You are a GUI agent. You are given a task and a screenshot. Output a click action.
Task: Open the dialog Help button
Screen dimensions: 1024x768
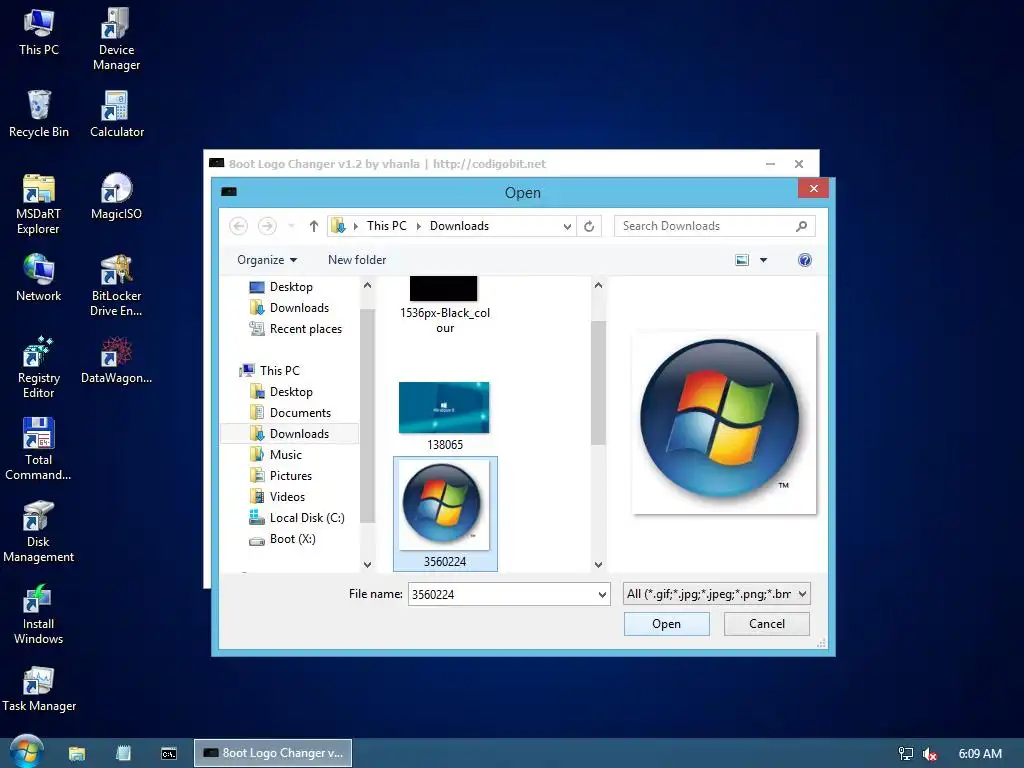click(805, 260)
